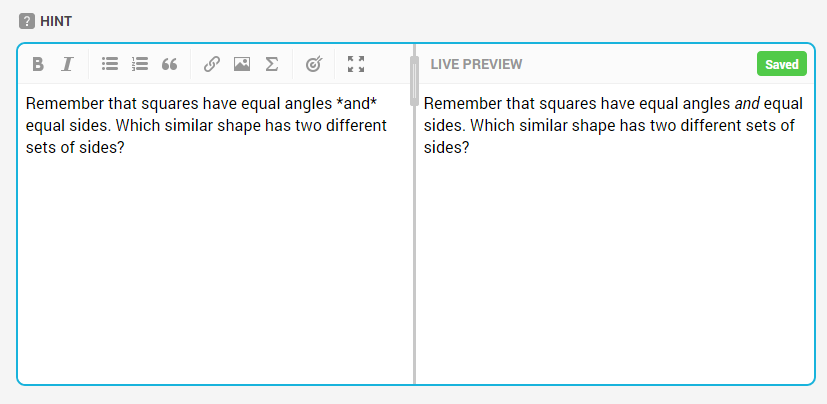The width and height of the screenshot is (827, 404).
Task: Click the question mark icon beside HINT
Action: 27,22
